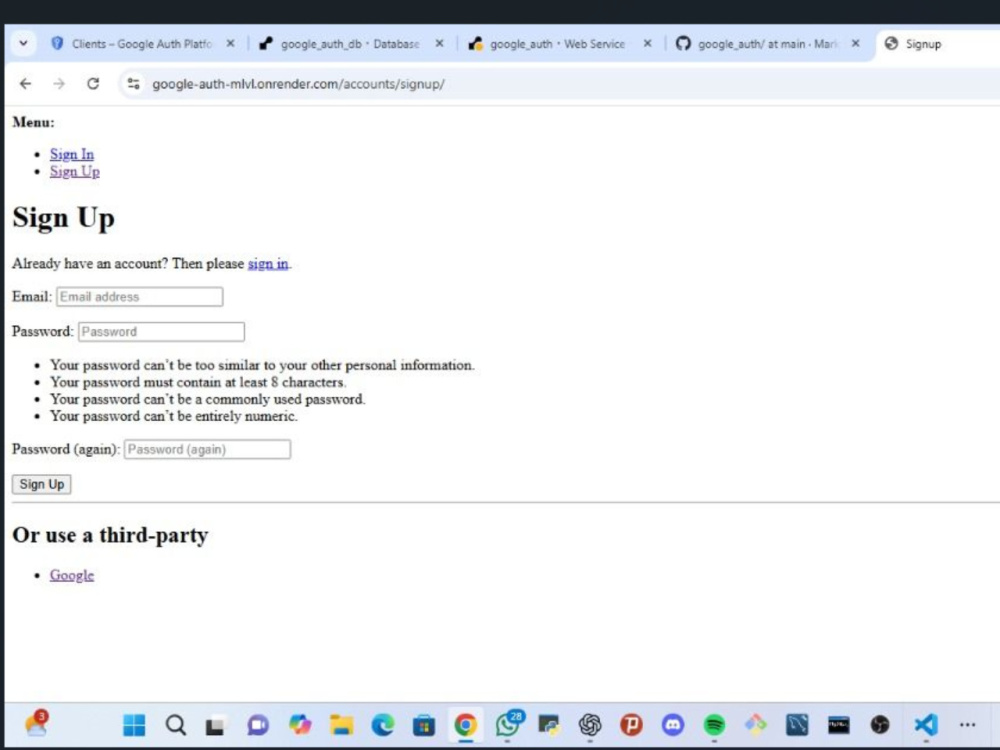
Task: Click the 'Sign Up' page heading
Action: (x=64, y=218)
